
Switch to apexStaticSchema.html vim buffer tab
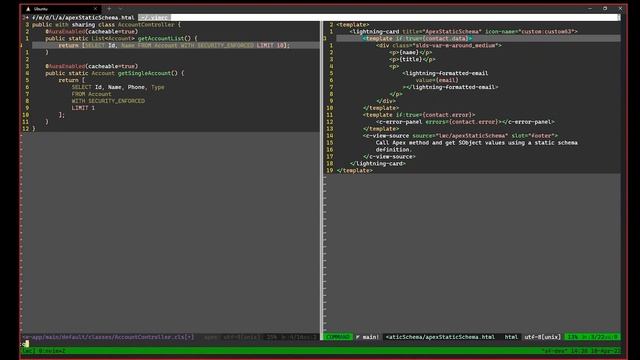(x=83, y=18)
